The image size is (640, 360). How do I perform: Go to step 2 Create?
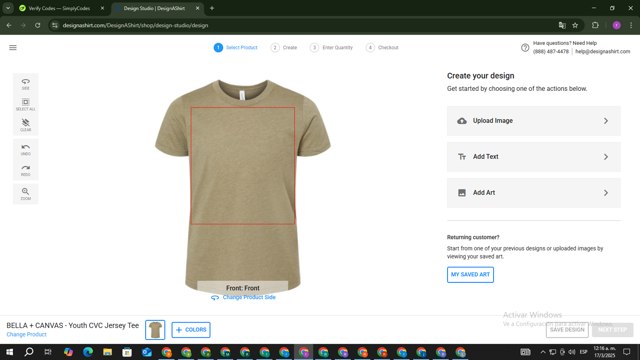pyautogui.click(x=284, y=48)
